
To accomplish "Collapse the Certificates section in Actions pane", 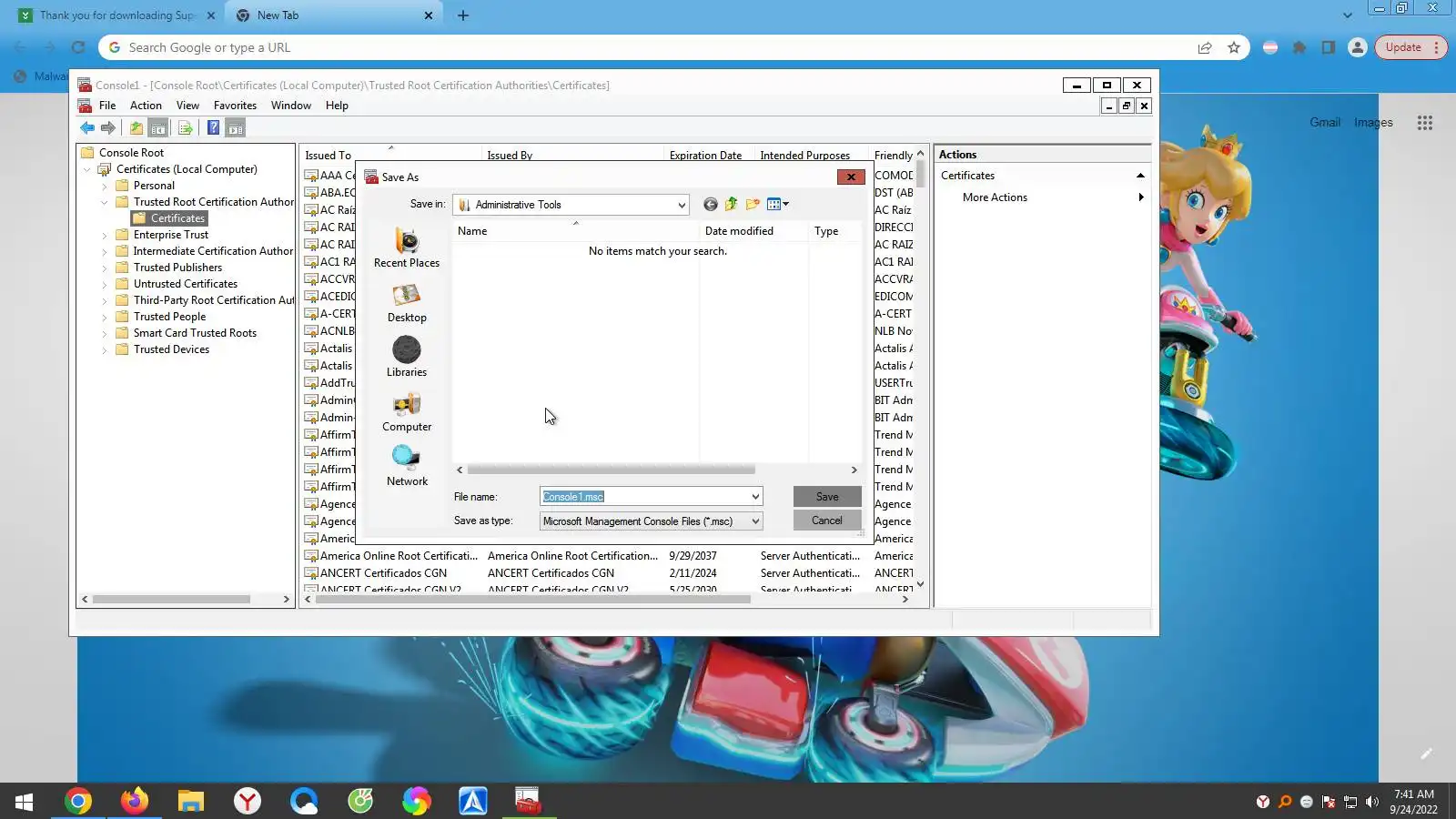I will 1140,176.
